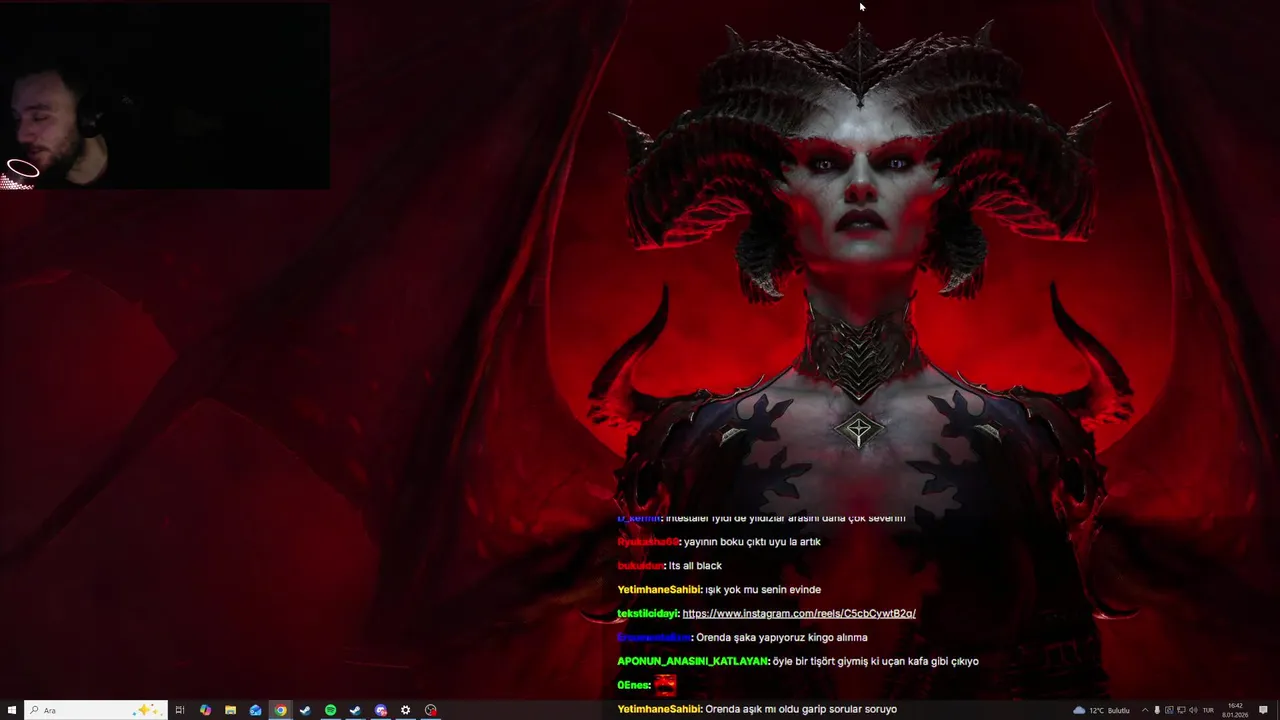Click username 0Enes in chat
The height and width of the screenshot is (720, 1280).
pyautogui.click(x=634, y=685)
